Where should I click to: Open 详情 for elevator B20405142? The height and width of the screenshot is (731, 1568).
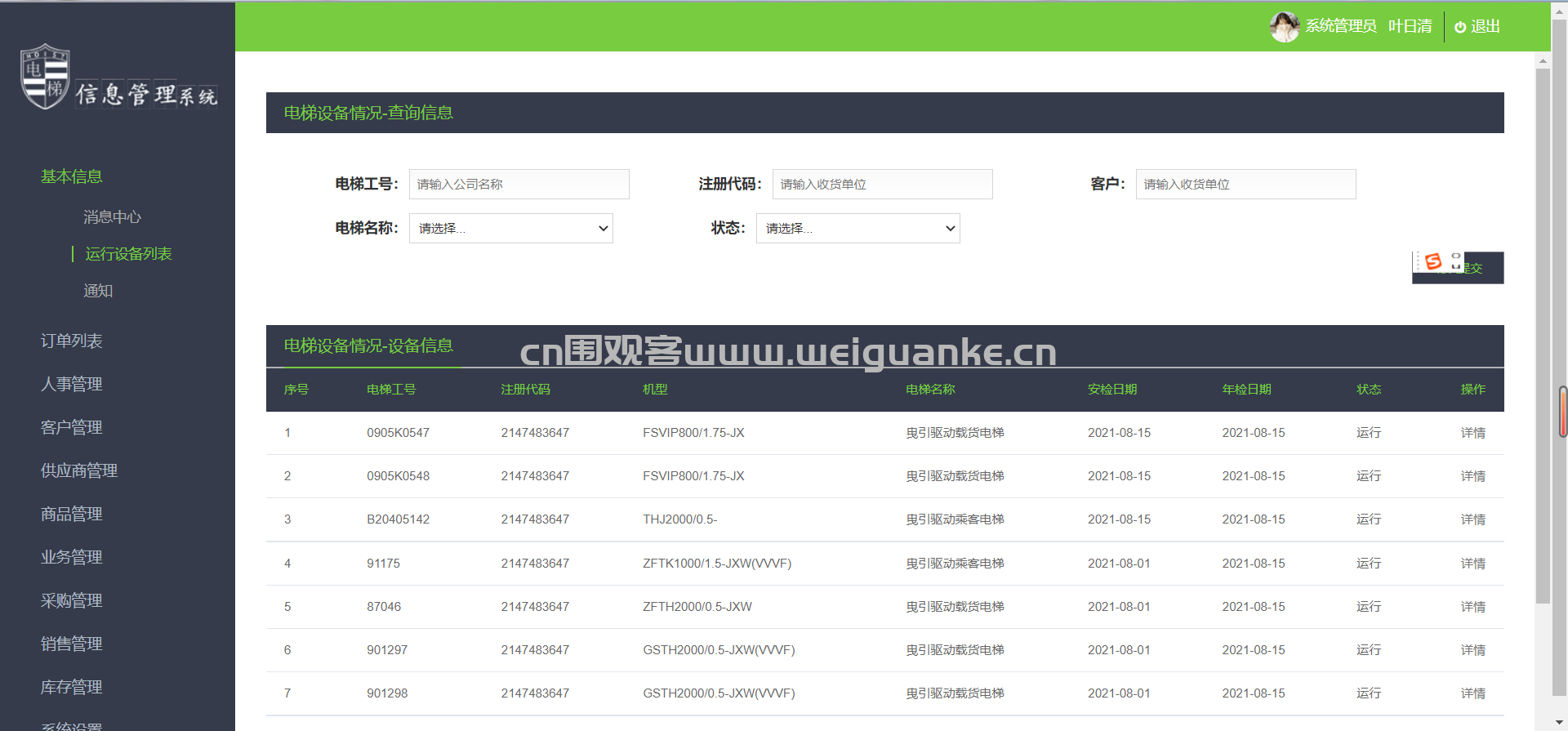coord(1473,519)
